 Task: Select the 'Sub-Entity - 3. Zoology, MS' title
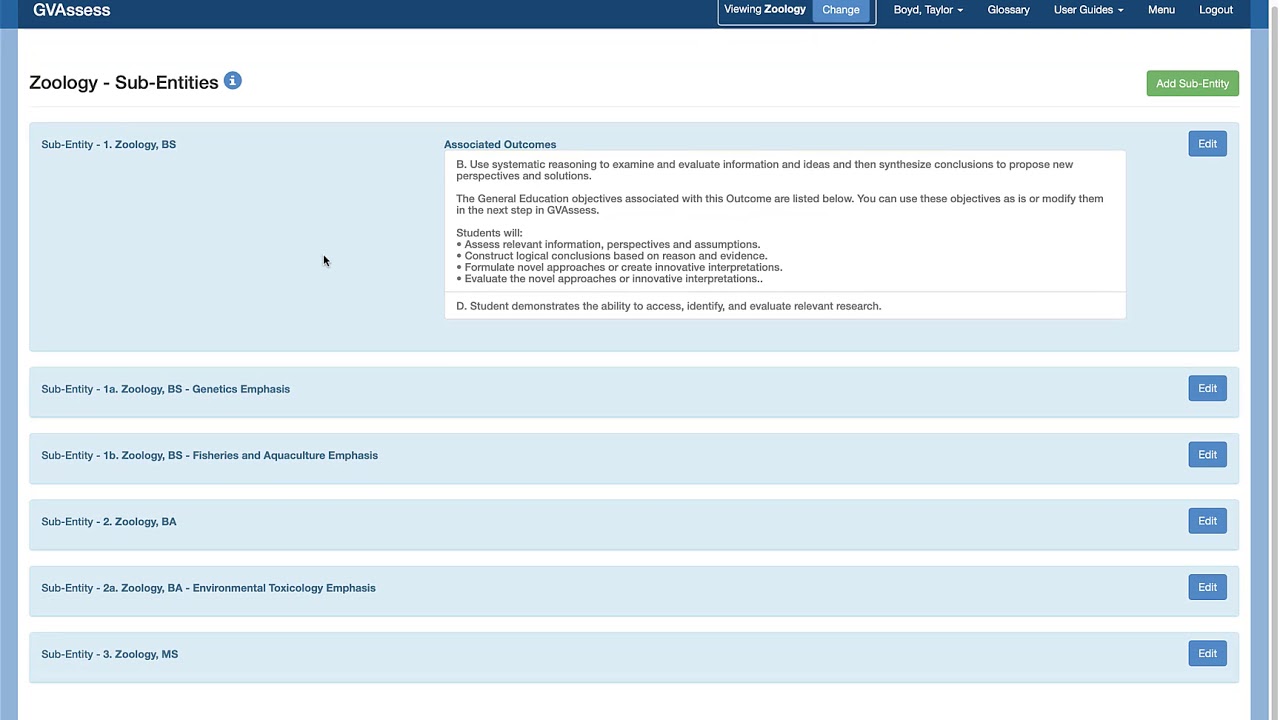coord(109,654)
